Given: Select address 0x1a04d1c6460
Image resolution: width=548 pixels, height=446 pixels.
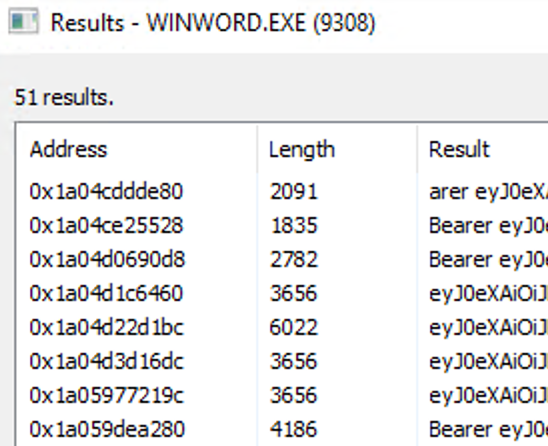Looking at the screenshot, I should click(106, 293).
